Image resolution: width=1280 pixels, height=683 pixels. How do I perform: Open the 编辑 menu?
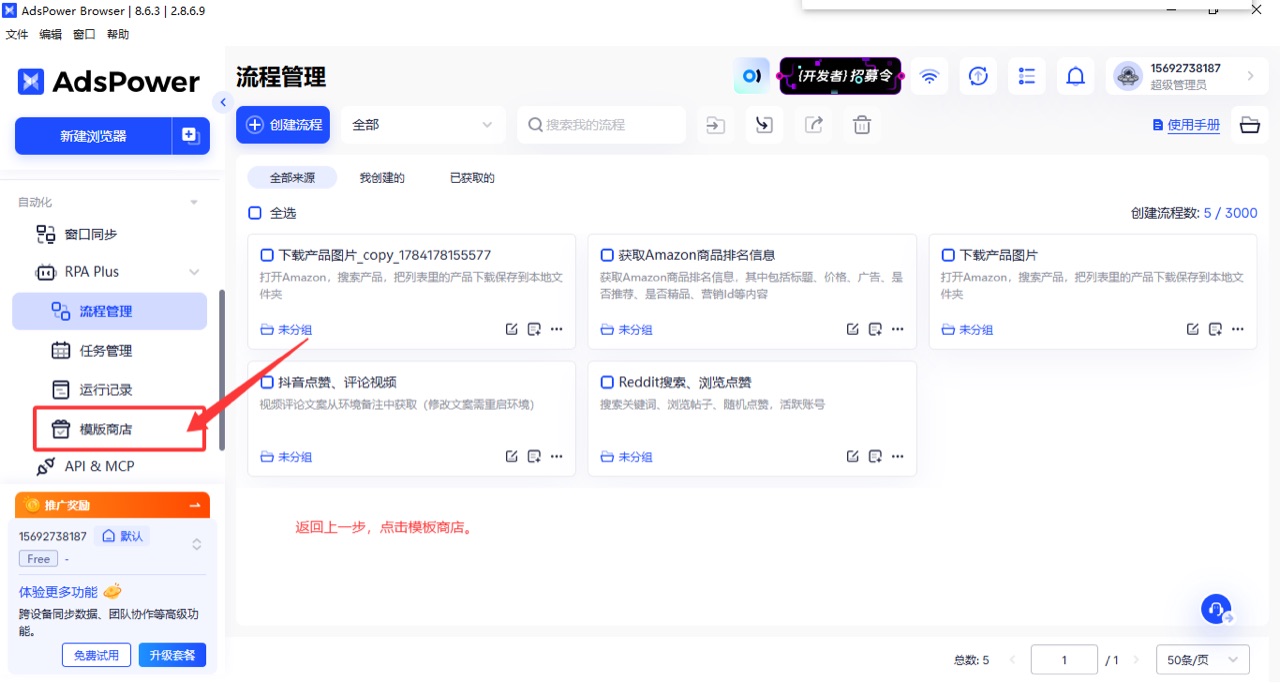click(50, 34)
